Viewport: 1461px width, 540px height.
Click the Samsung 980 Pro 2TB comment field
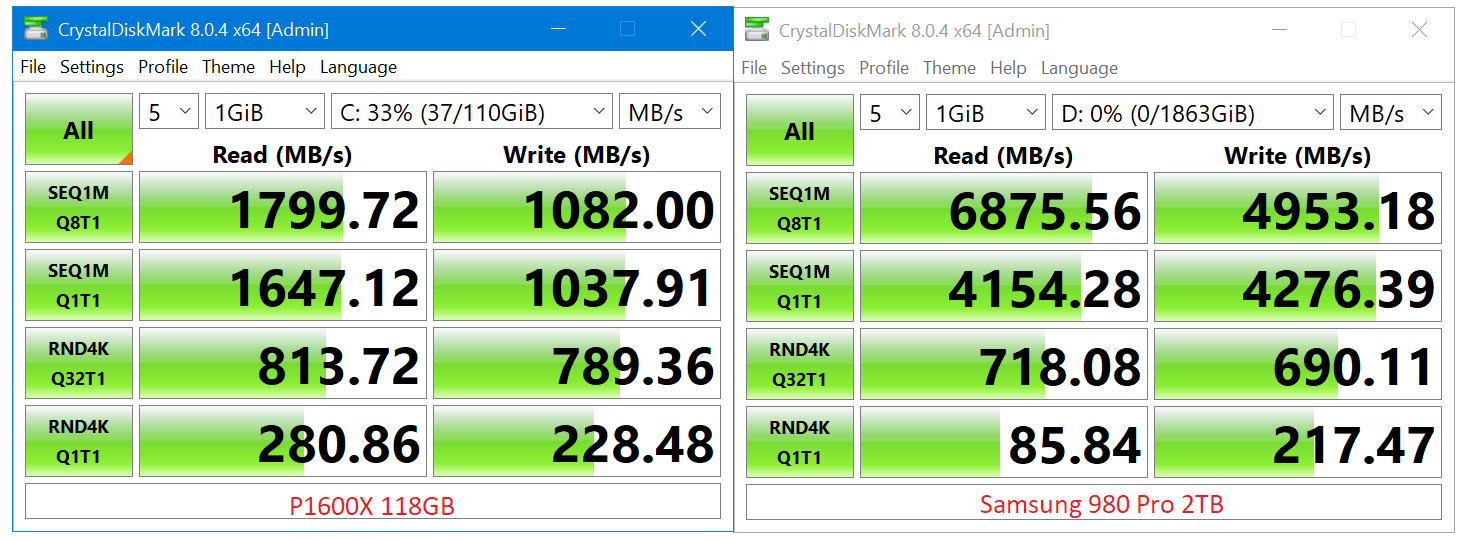(1094, 503)
